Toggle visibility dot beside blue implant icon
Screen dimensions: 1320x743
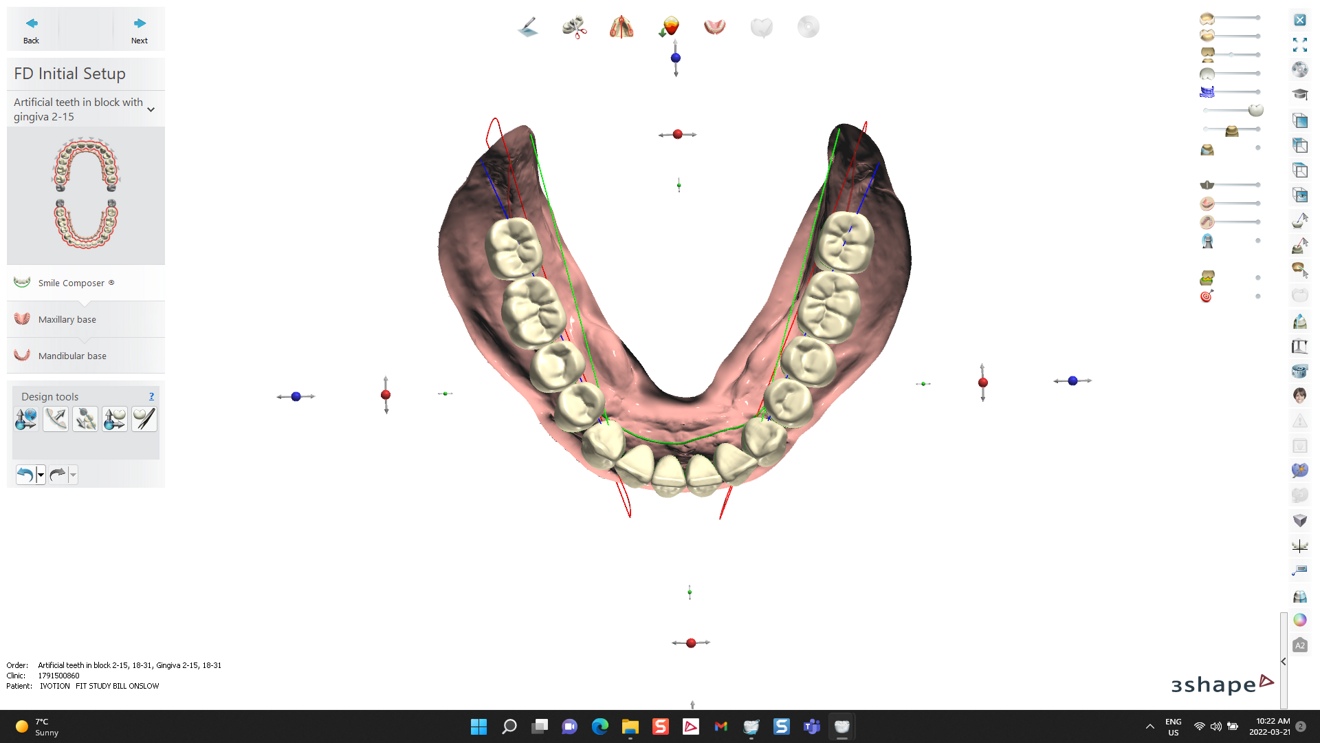tap(1257, 241)
